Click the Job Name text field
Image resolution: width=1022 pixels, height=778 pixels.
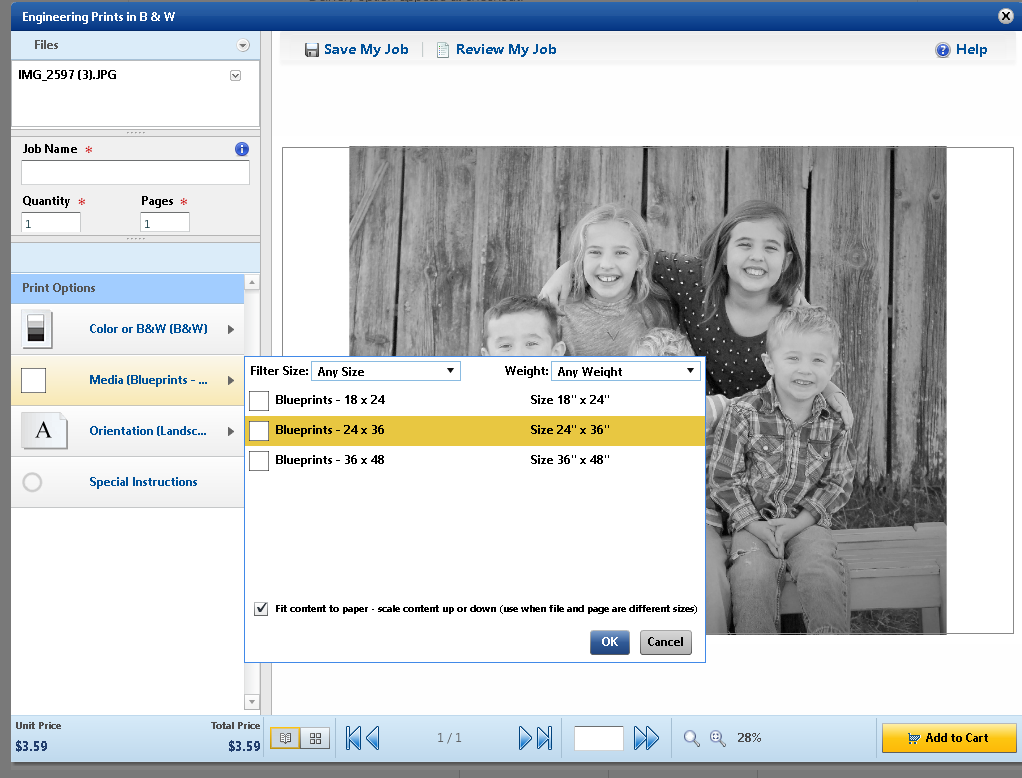(135, 173)
